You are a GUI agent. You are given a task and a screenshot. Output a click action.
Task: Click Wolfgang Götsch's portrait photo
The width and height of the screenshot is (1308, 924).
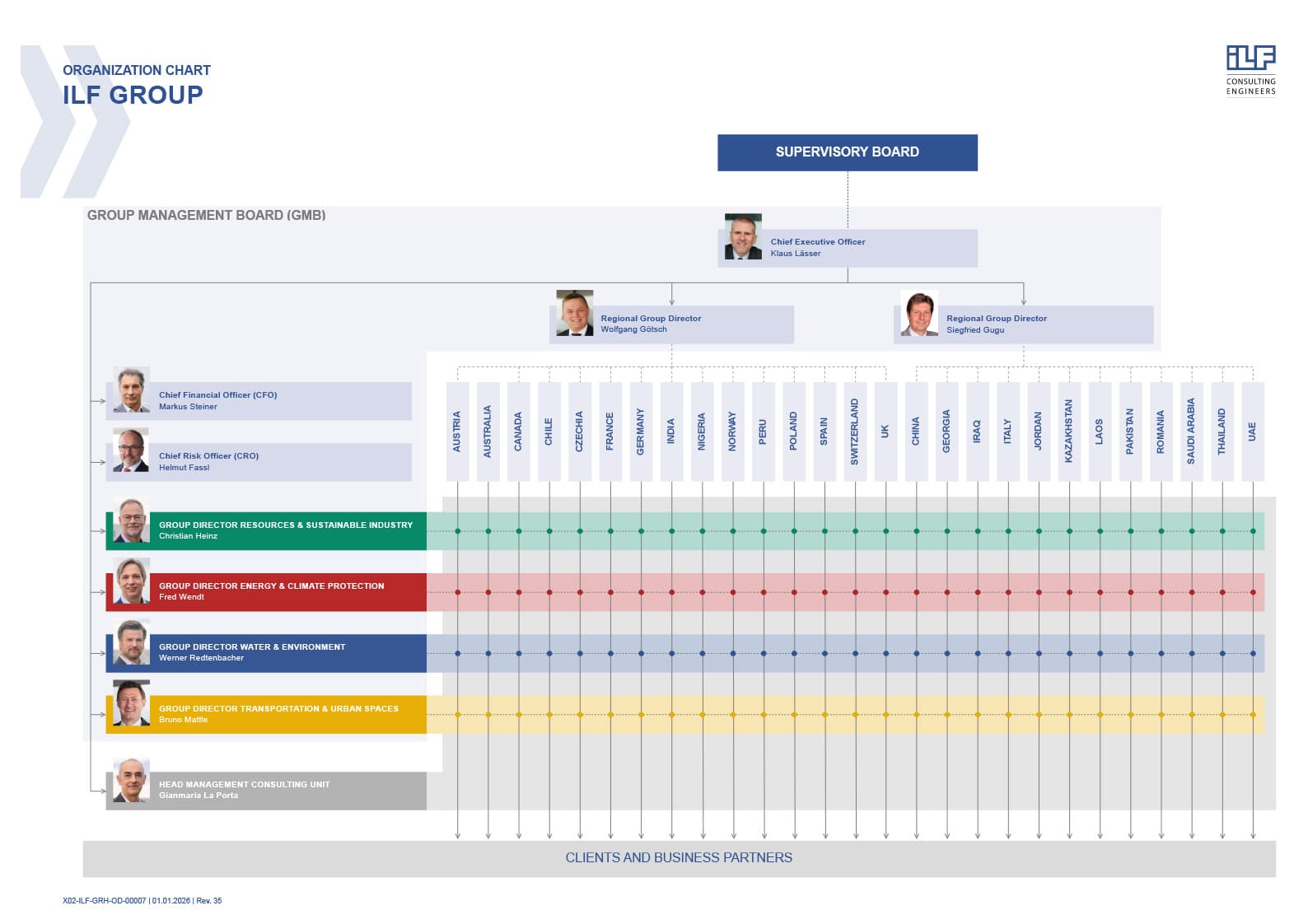tap(575, 313)
